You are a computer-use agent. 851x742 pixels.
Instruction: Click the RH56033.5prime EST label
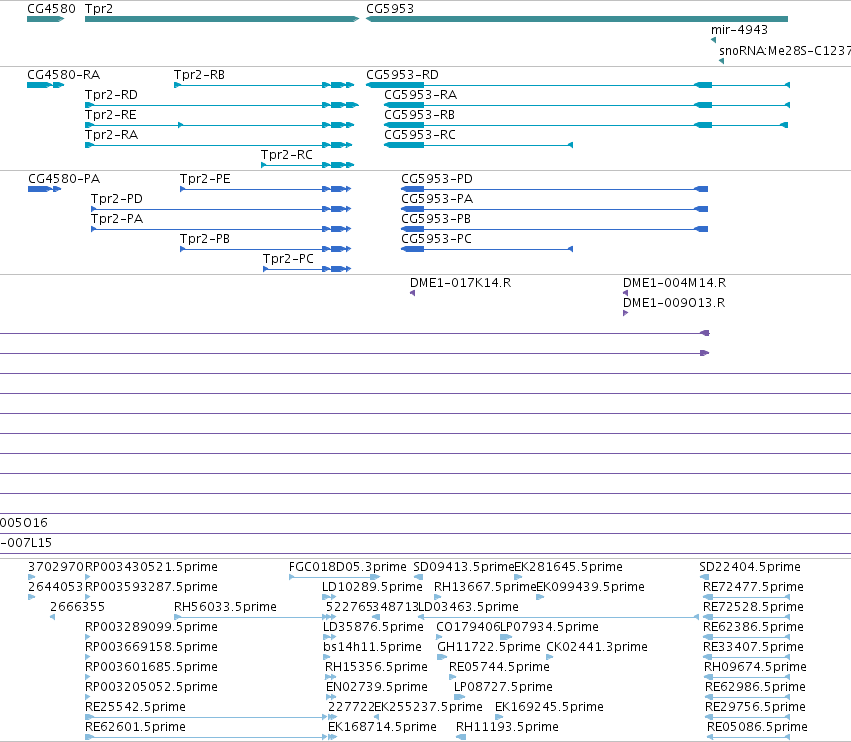coord(225,607)
